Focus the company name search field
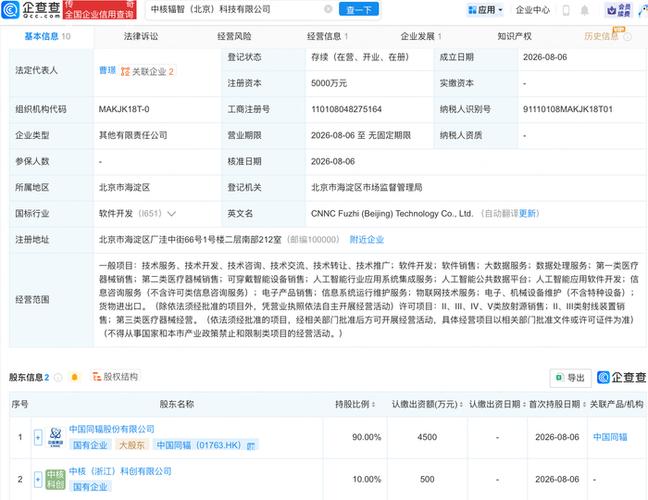Image resolution: width=648 pixels, height=500 pixels. (236, 9)
